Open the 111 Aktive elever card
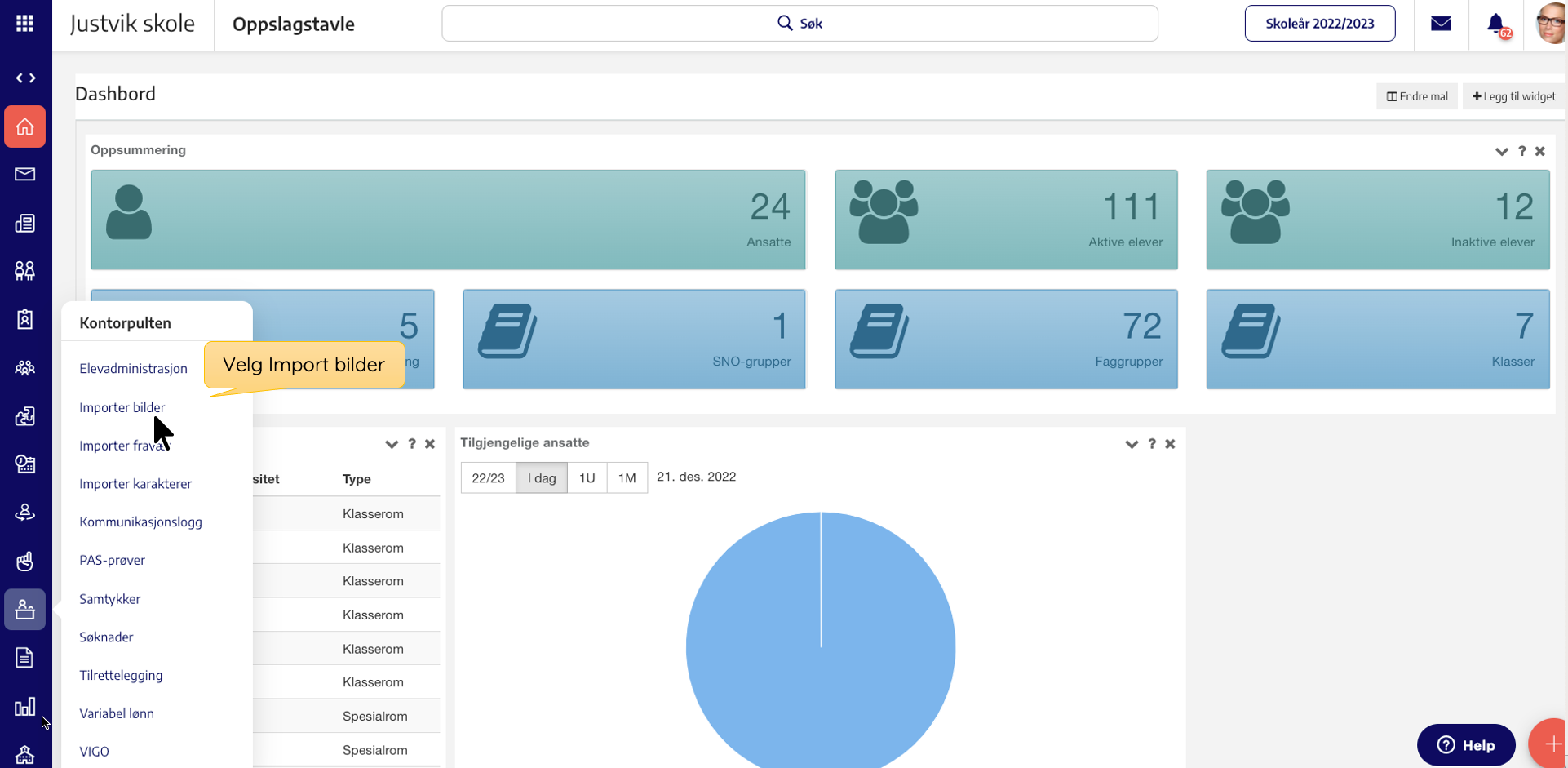1568x768 pixels. click(1006, 220)
